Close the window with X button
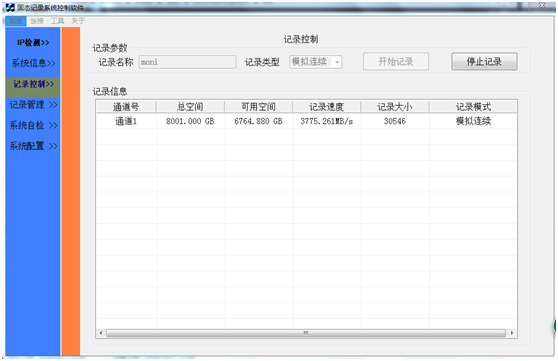This screenshot has height=361, width=558. click(542, 5)
